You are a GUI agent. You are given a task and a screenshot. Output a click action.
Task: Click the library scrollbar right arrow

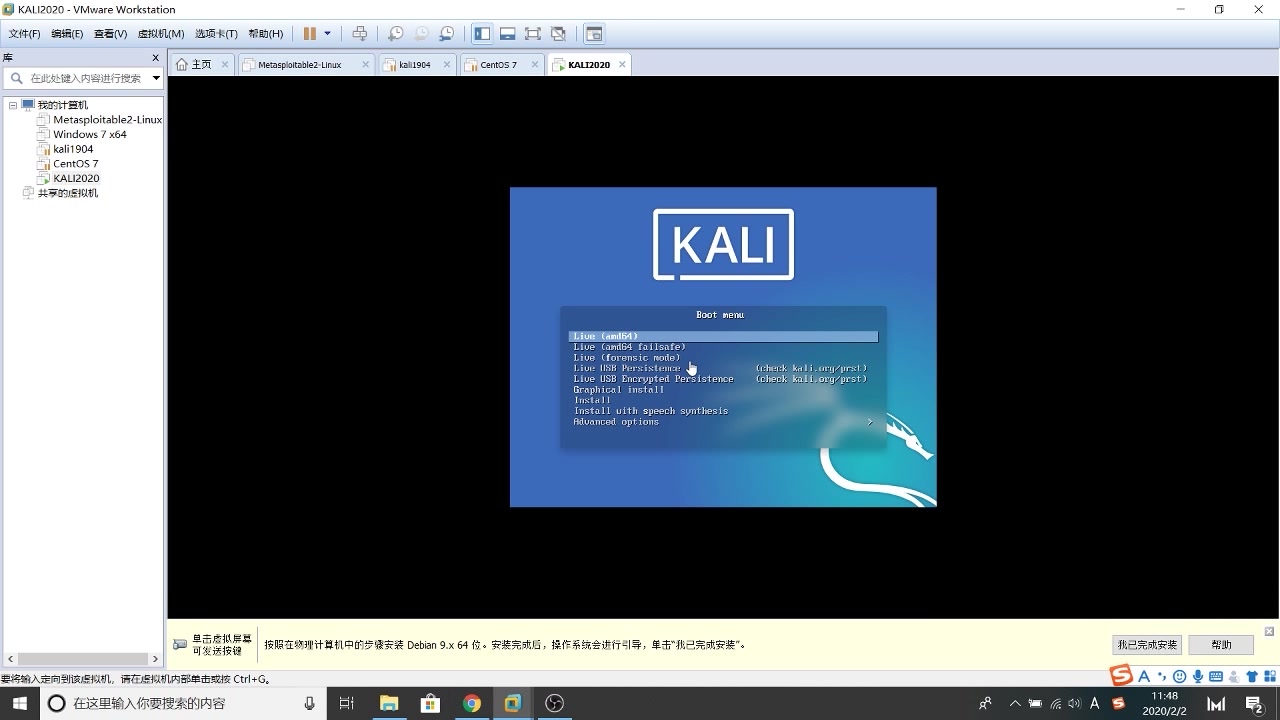point(155,659)
